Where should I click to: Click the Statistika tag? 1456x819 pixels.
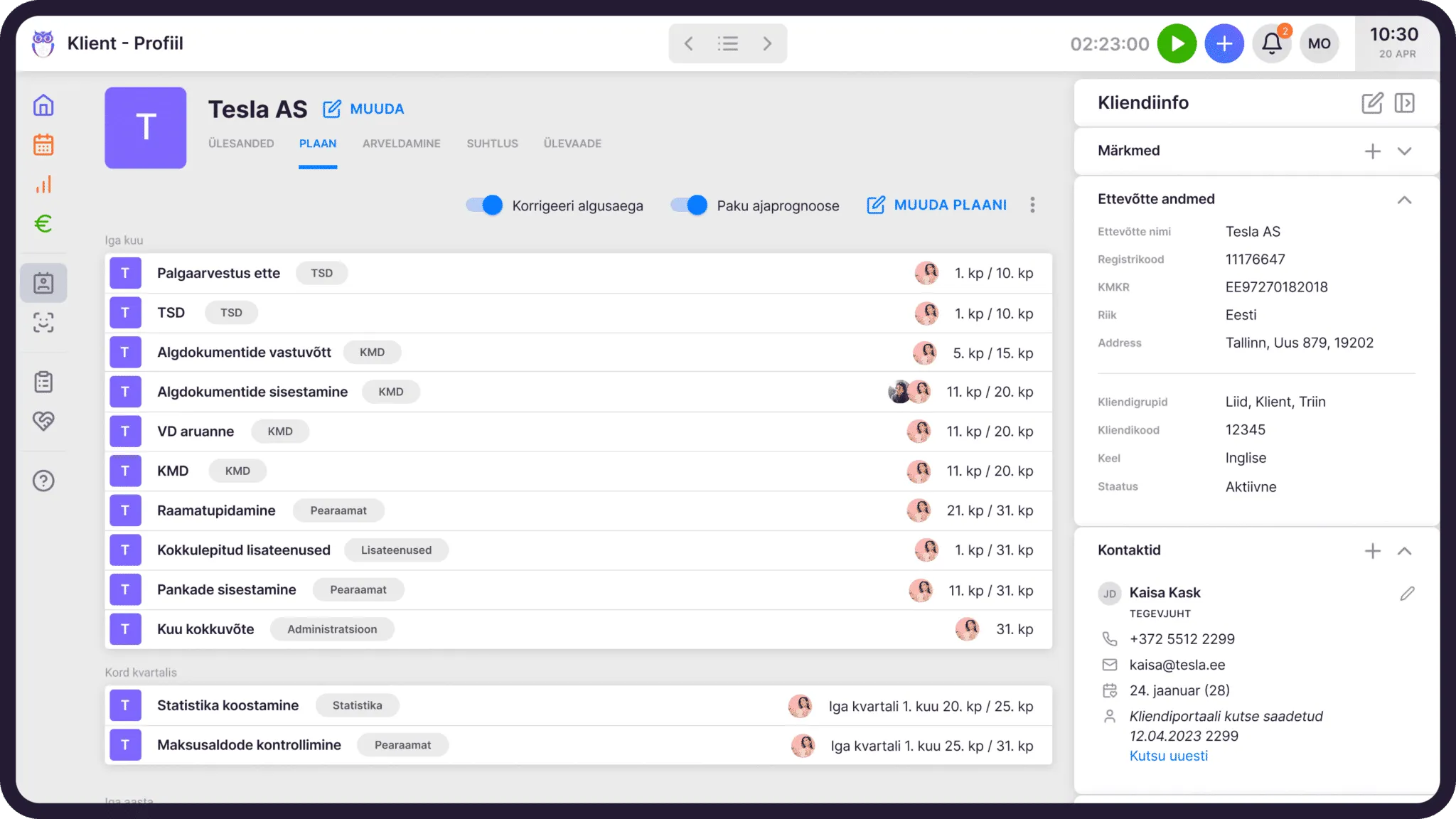coord(357,705)
